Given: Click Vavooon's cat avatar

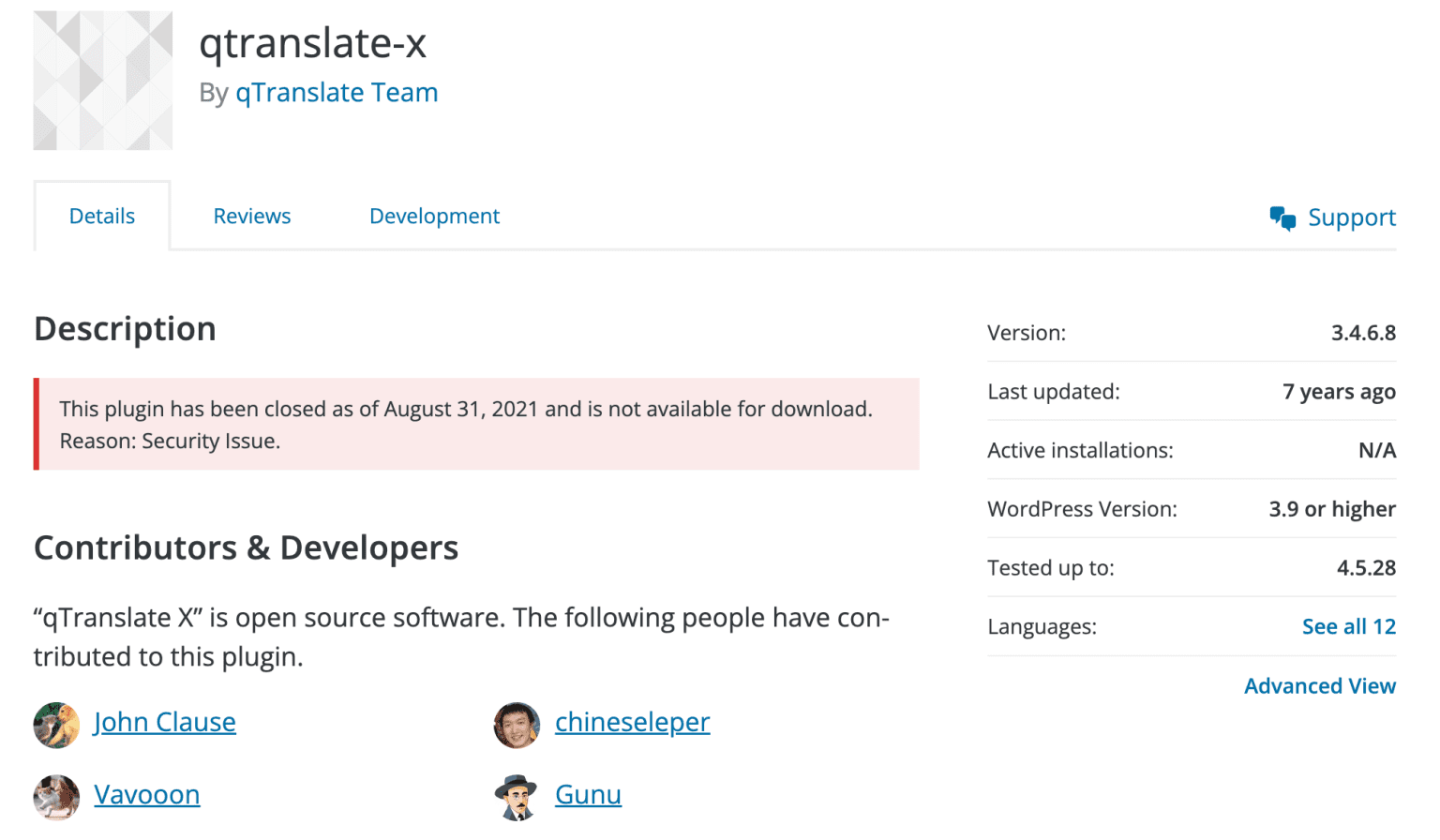Looking at the screenshot, I should (55, 796).
